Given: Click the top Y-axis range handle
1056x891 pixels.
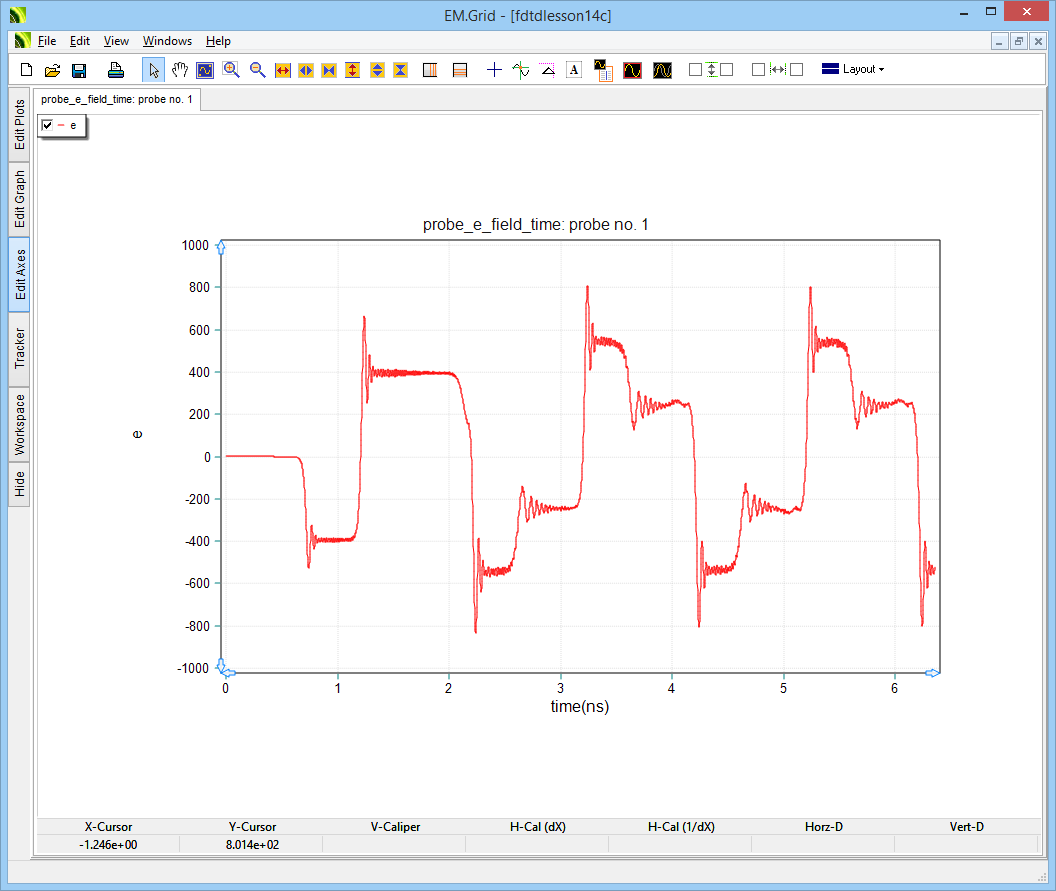Looking at the screenshot, I should tap(222, 247).
